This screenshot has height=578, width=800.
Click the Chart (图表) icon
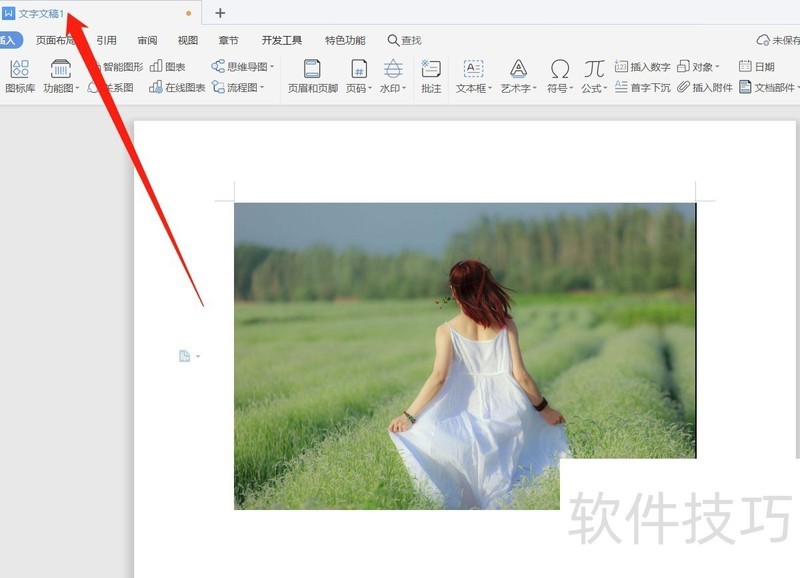168,67
